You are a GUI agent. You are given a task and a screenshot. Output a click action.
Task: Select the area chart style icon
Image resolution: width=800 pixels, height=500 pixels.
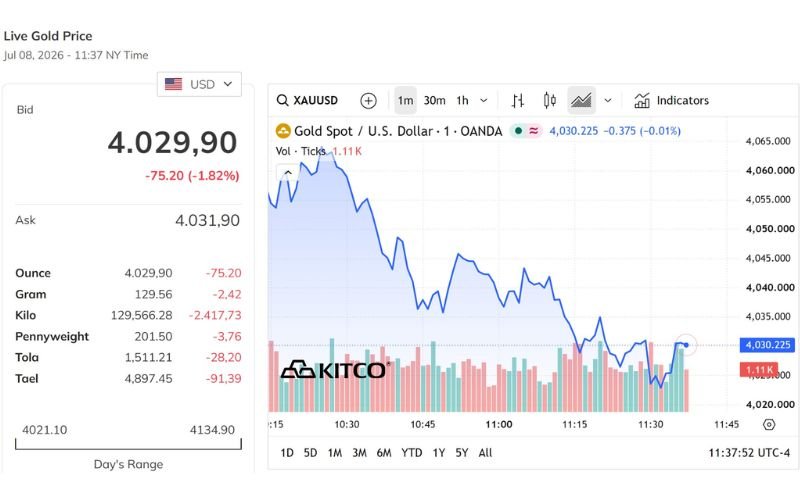[x=581, y=100]
